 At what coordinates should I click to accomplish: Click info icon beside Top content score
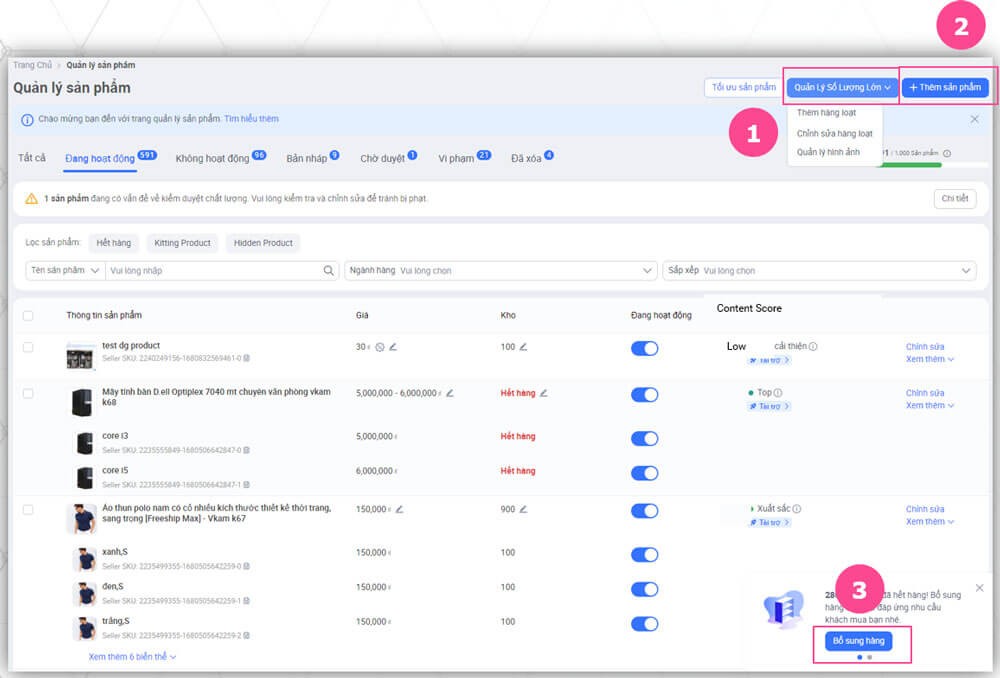tap(778, 393)
